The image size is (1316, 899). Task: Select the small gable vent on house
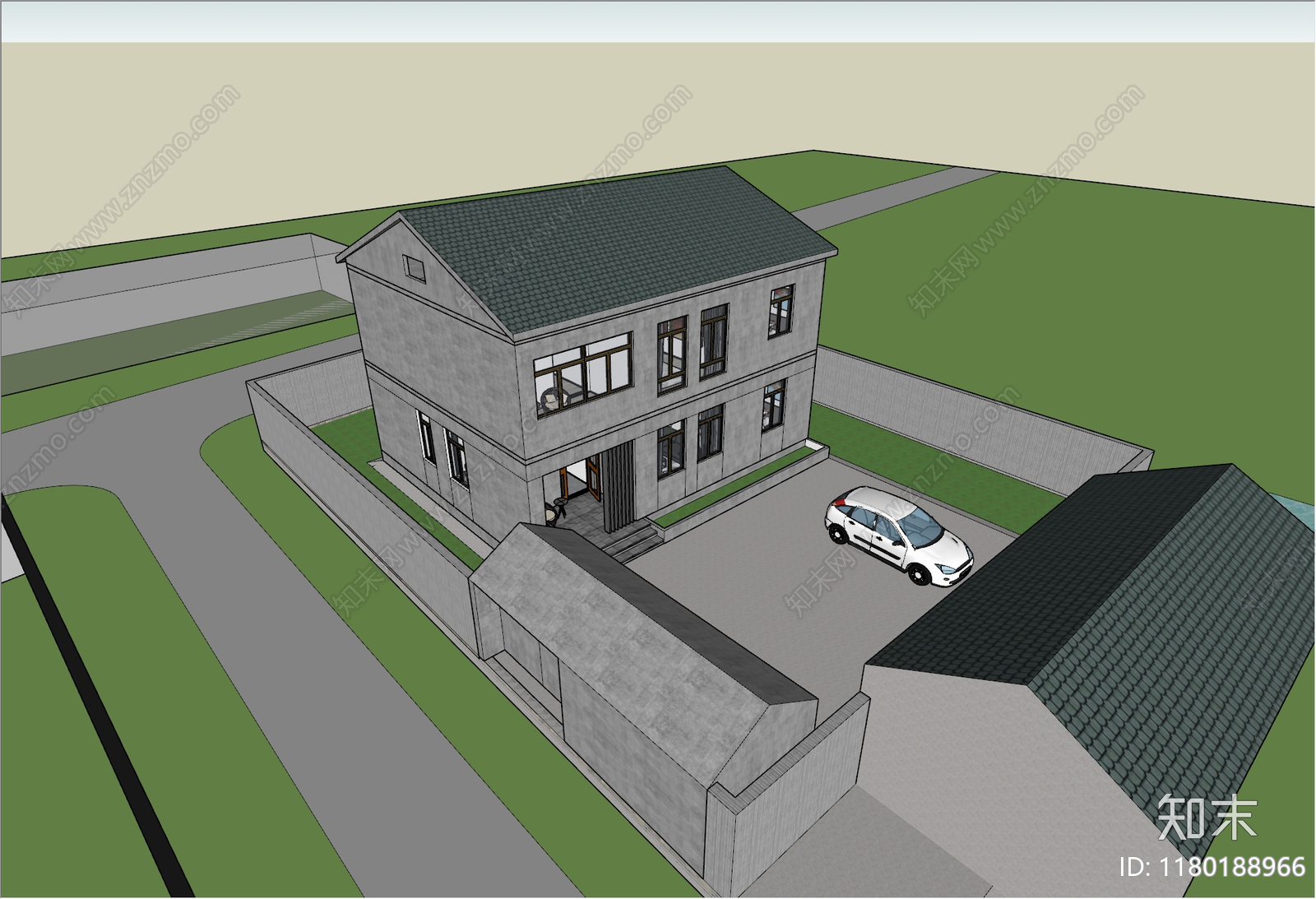pyautogui.click(x=415, y=268)
